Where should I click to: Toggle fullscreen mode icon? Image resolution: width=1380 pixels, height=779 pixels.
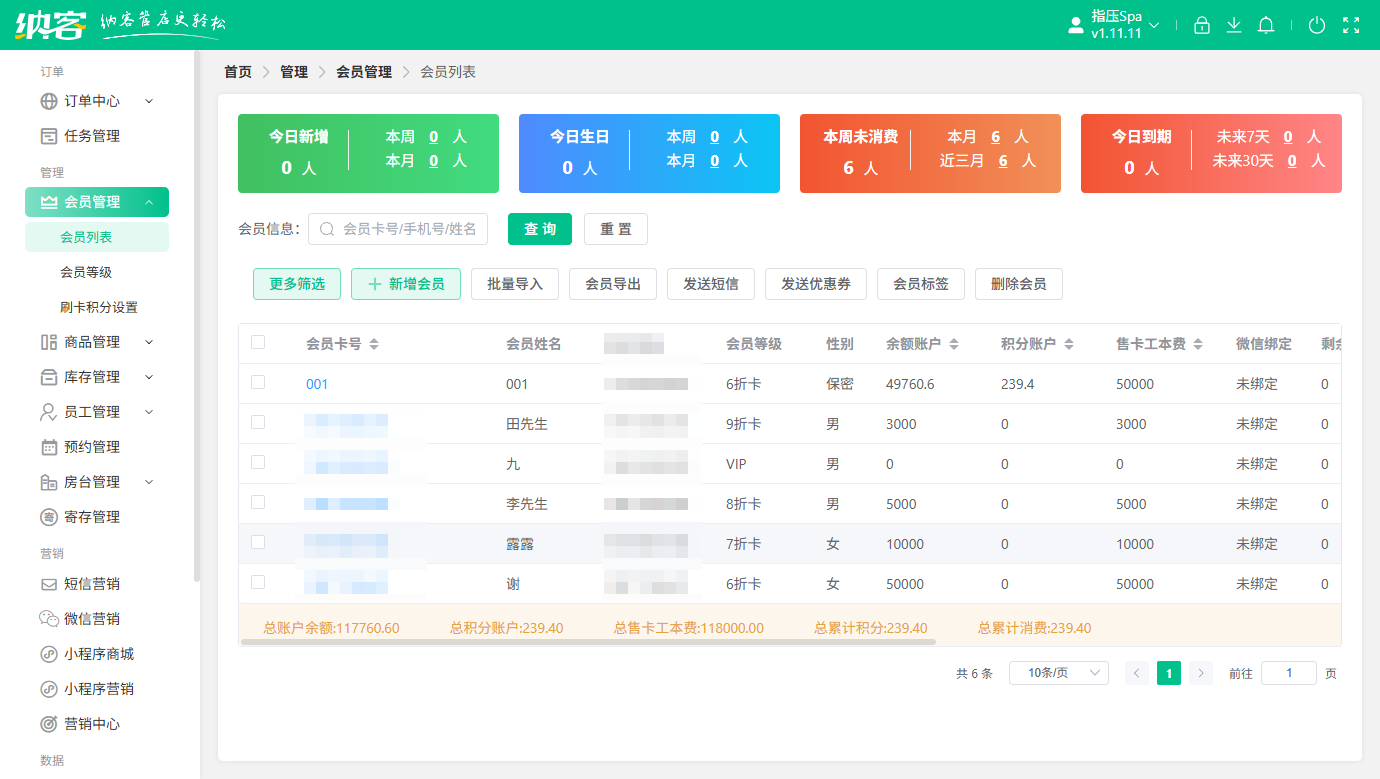pyautogui.click(x=1351, y=26)
